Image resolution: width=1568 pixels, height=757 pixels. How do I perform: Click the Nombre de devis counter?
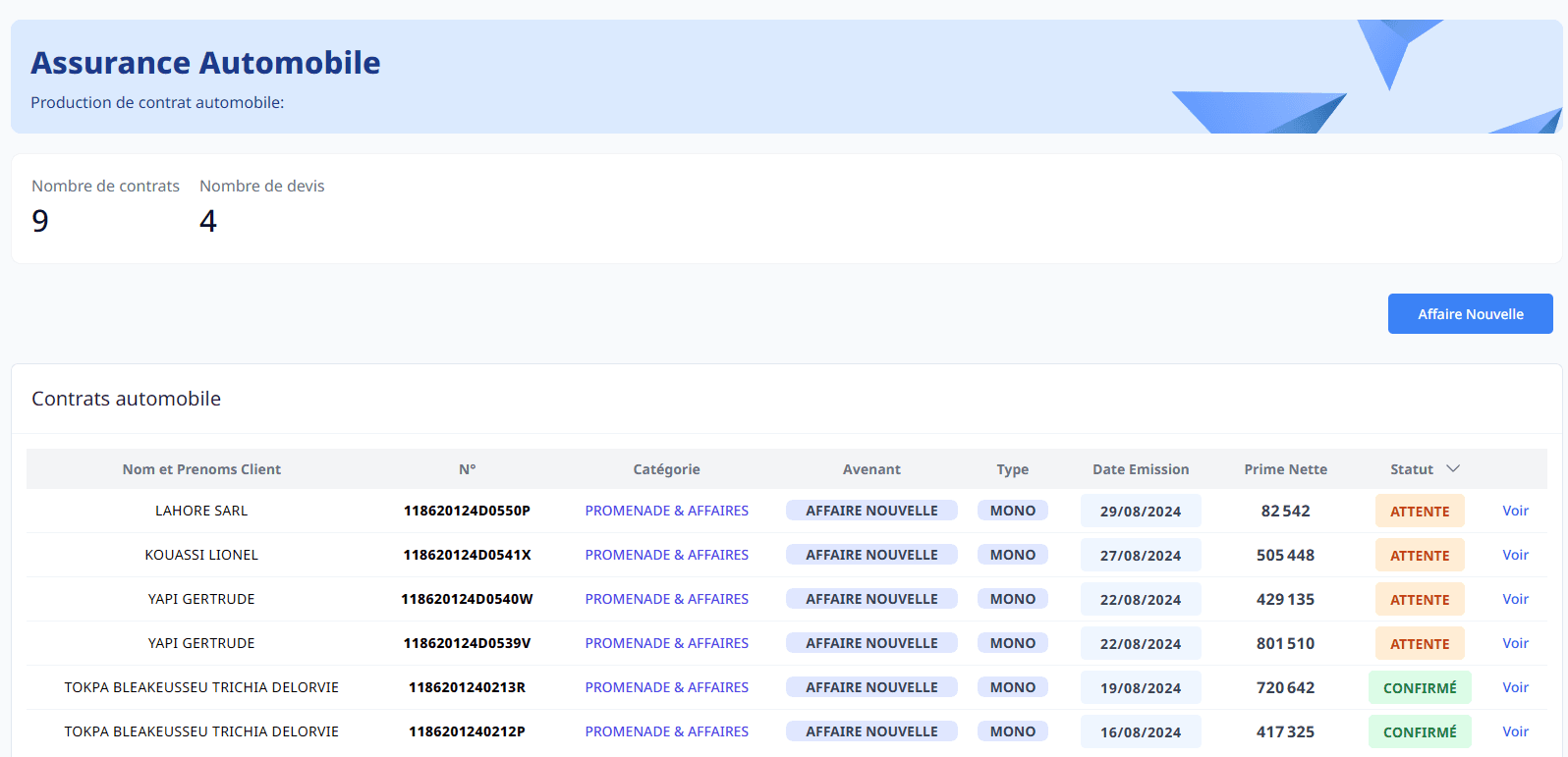pos(208,221)
